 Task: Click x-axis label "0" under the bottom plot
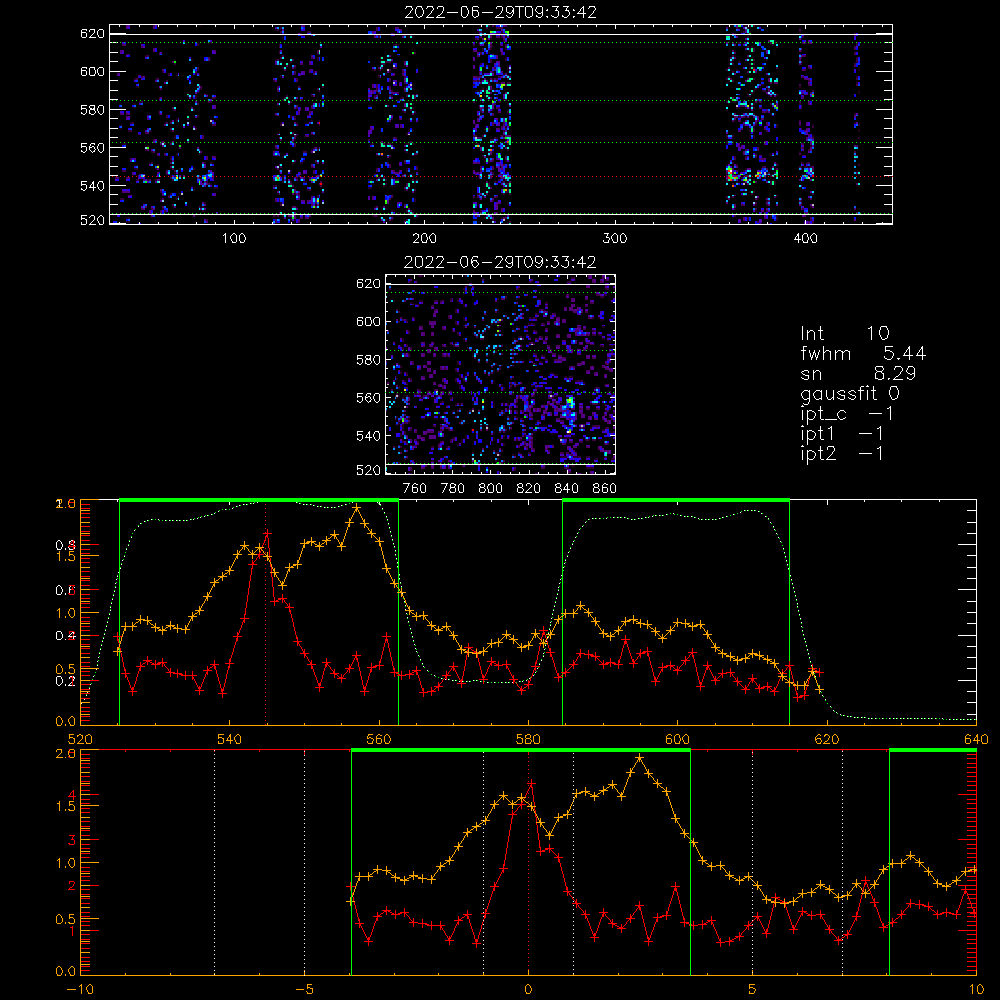[x=528, y=990]
